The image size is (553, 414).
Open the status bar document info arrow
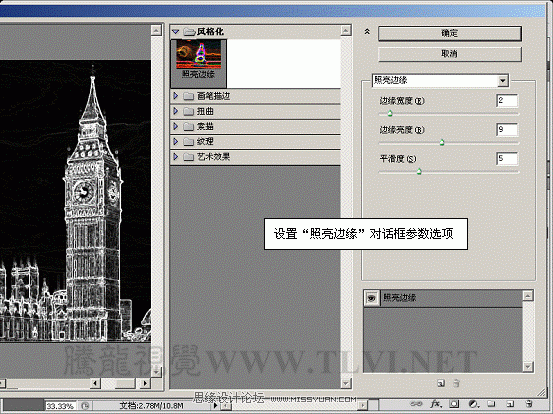(x=215, y=406)
